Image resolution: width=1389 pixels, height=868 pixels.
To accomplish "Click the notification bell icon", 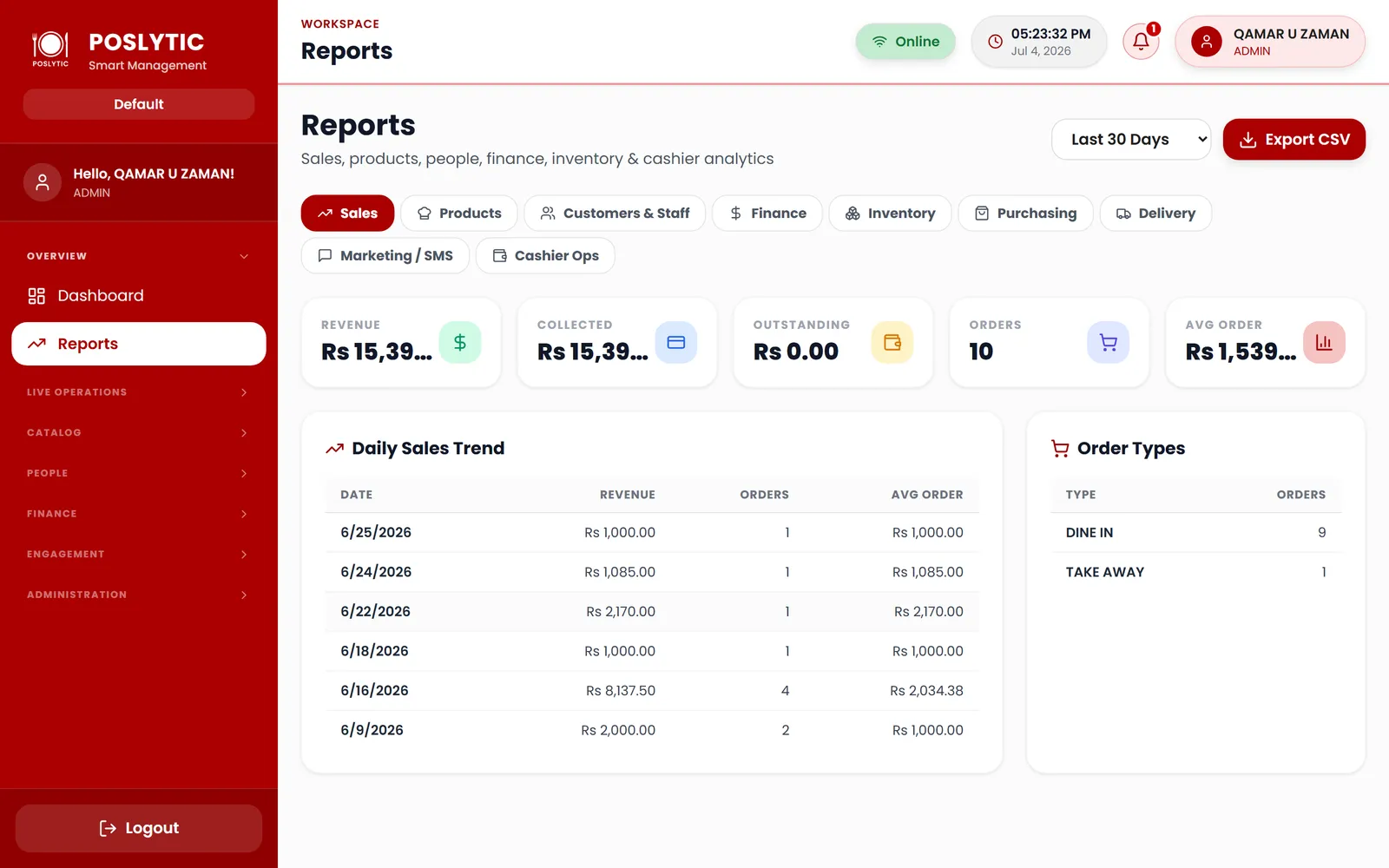I will 1141,42.
